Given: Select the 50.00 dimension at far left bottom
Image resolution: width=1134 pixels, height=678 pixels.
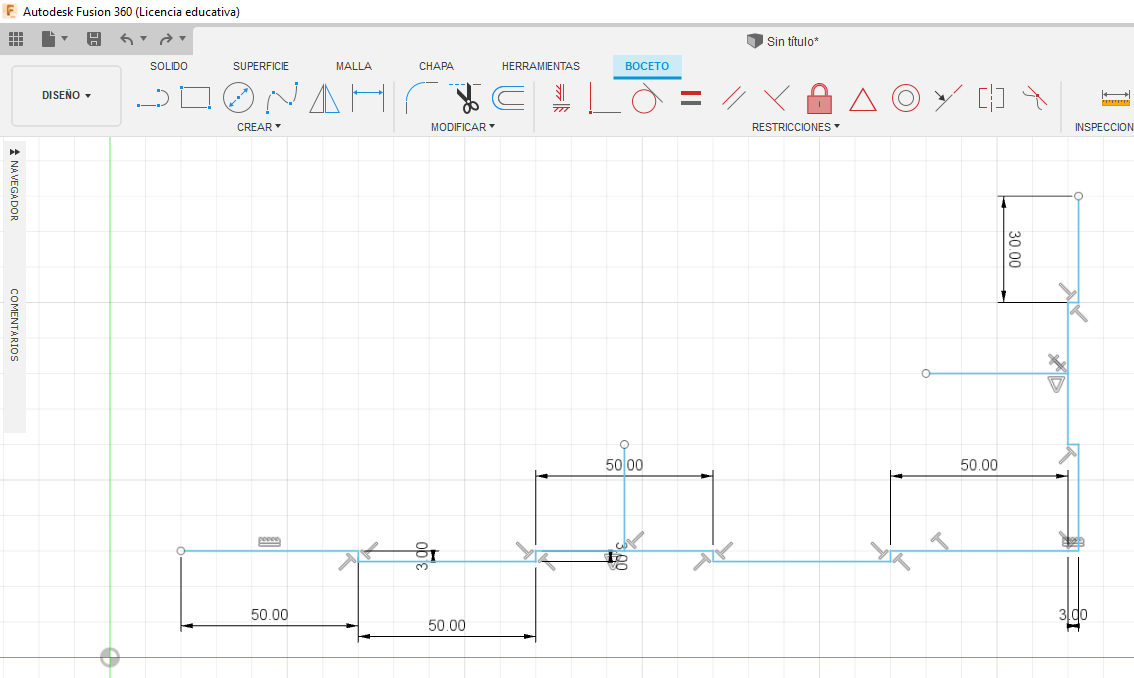Looking at the screenshot, I should coord(270,614).
